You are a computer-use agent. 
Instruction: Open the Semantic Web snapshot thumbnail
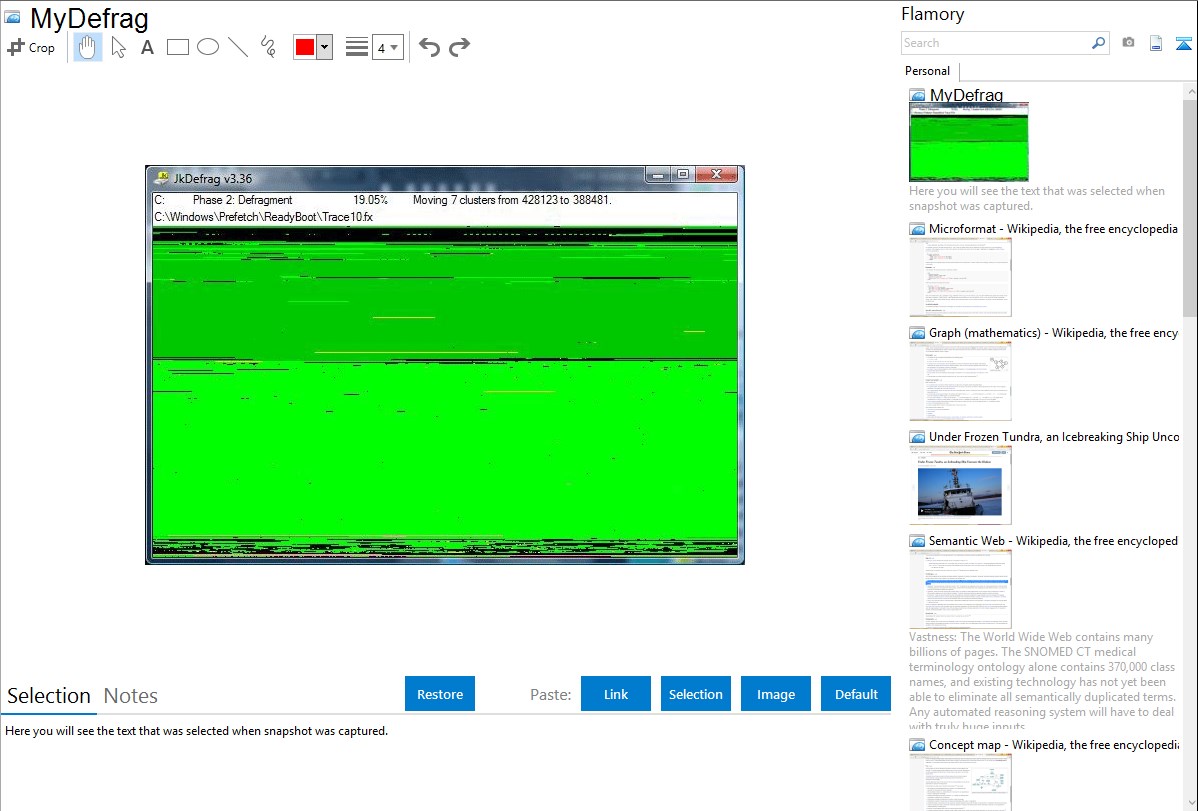(960, 589)
